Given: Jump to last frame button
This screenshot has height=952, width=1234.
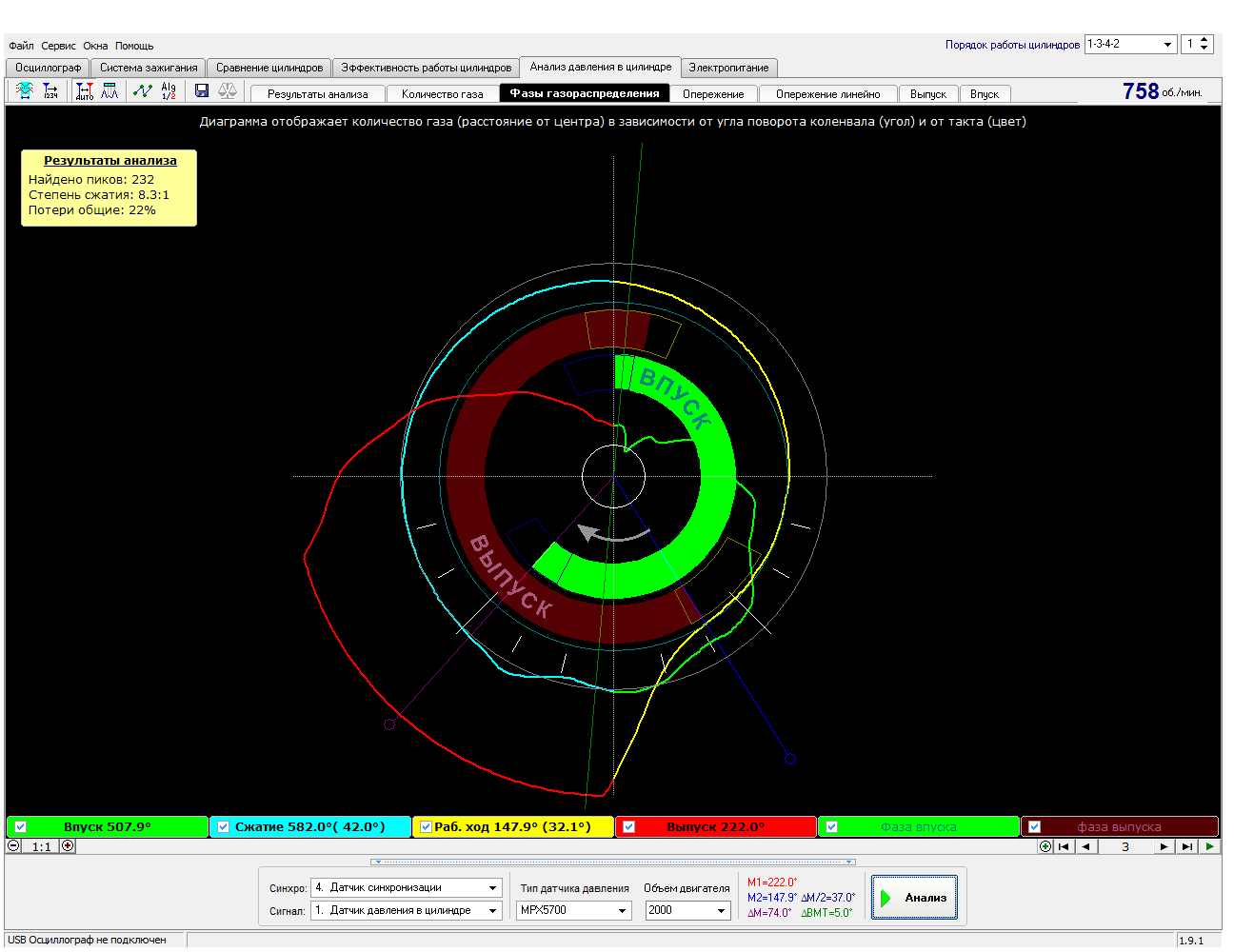Looking at the screenshot, I should 1186,846.
